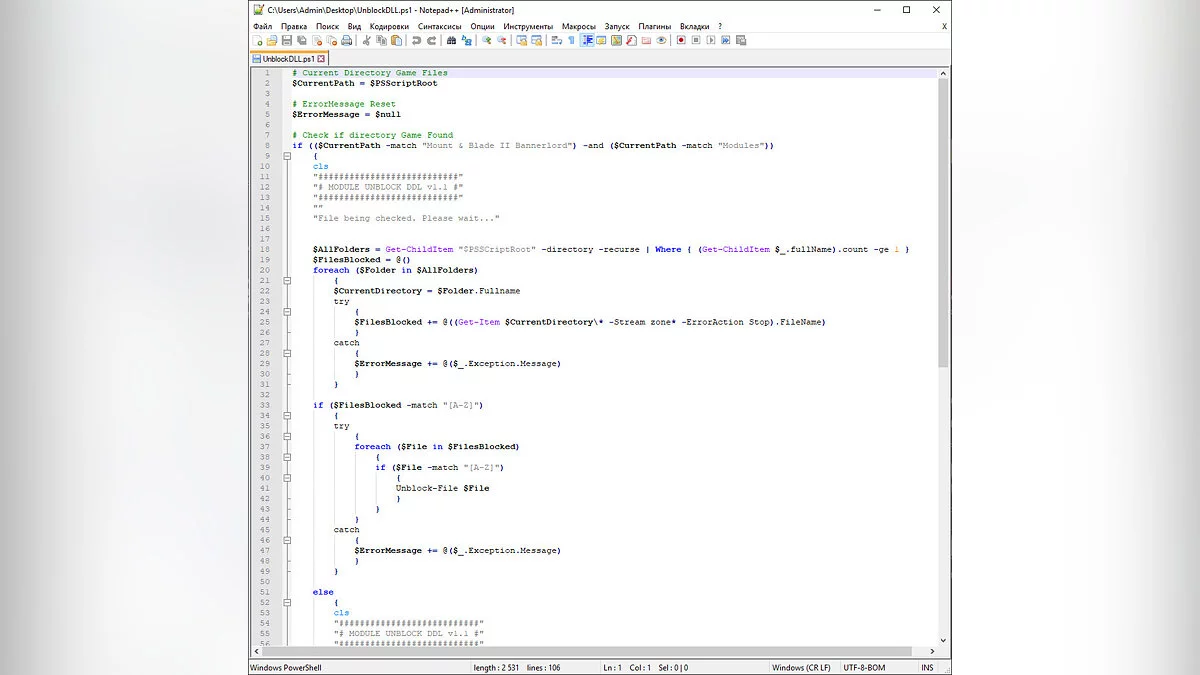Collapse the fold marker at line 21
The height and width of the screenshot is (675, 1200).
287,281
